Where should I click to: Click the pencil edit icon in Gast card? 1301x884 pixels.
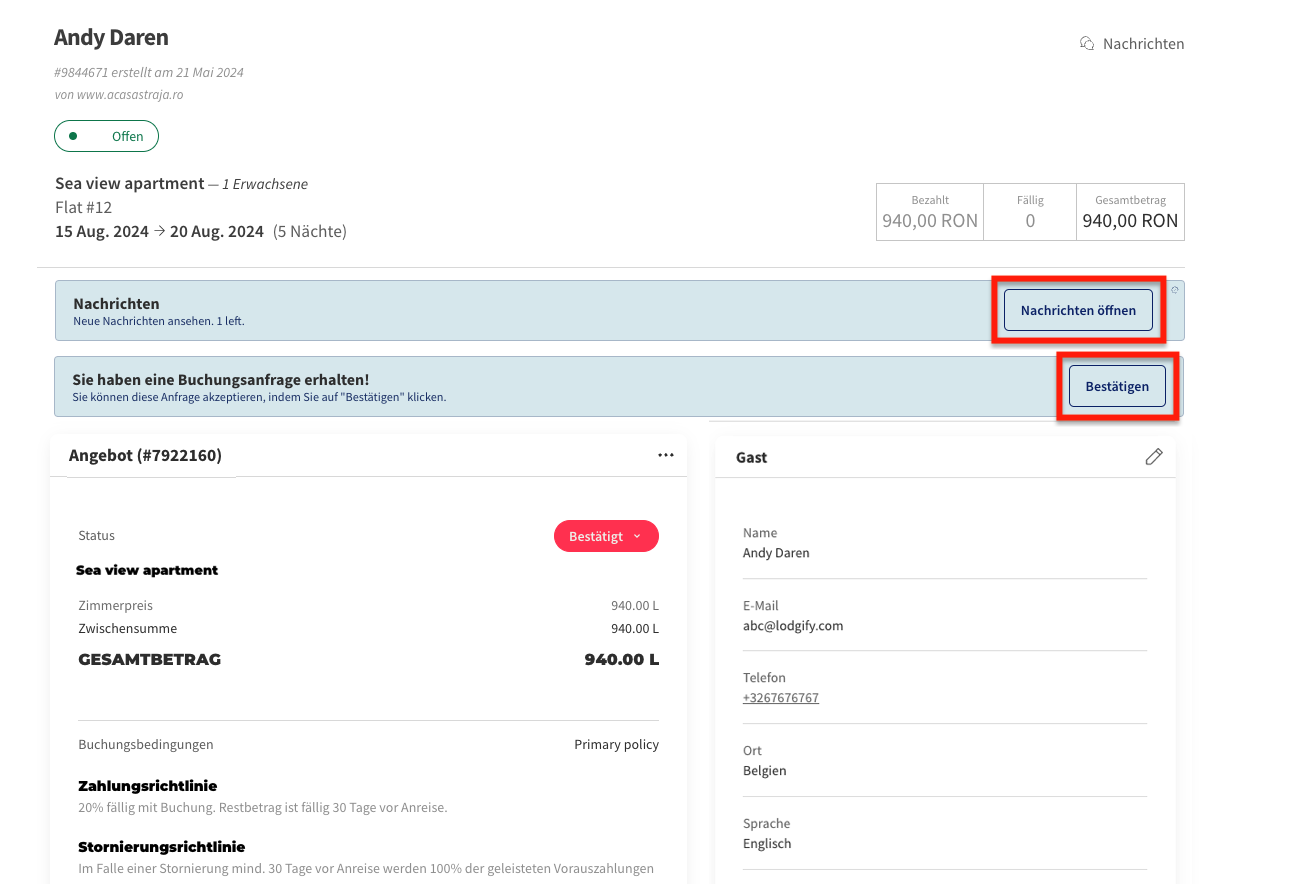pos(1154,457)
